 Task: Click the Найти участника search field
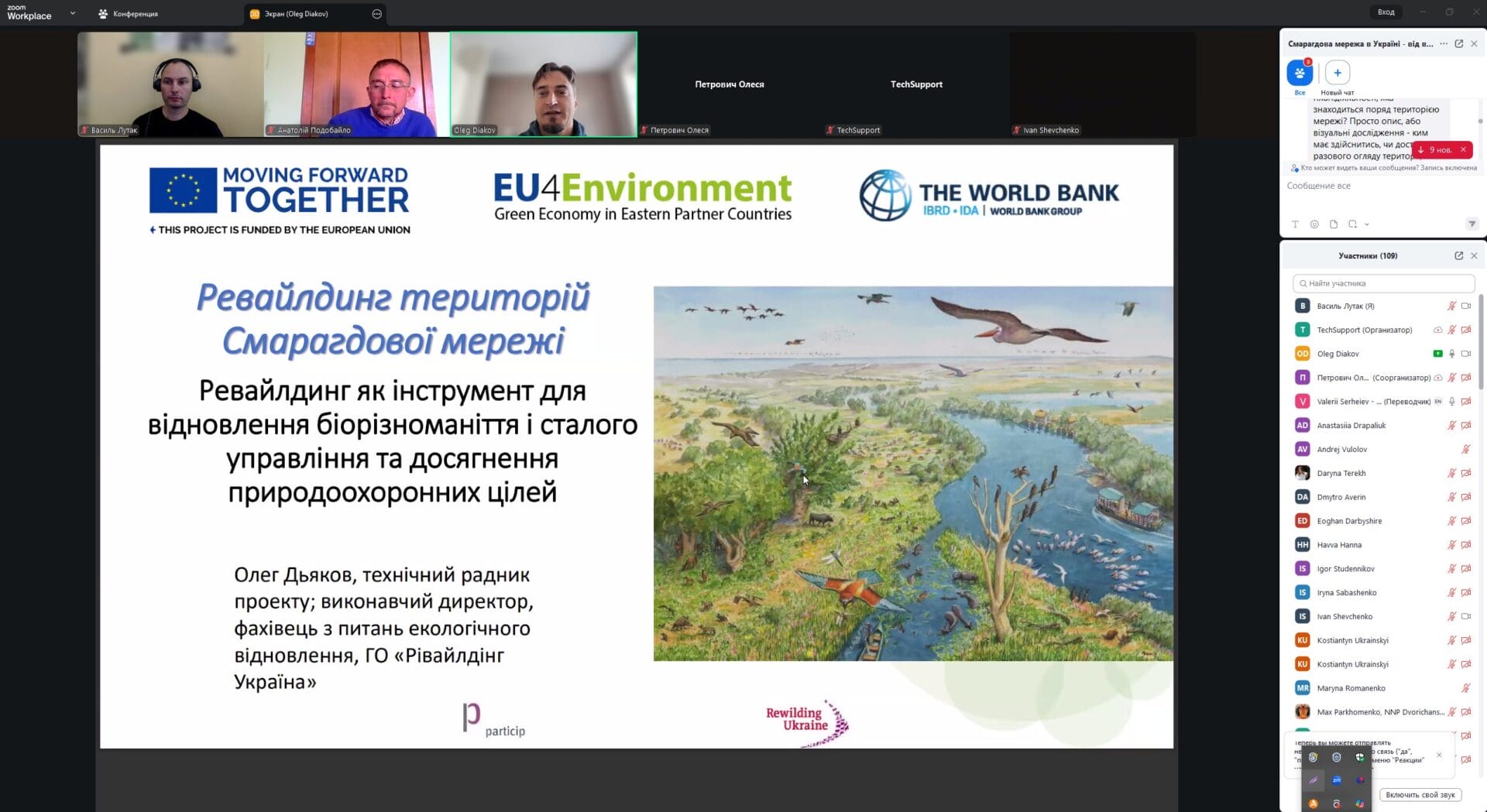tap(1383, 284)
